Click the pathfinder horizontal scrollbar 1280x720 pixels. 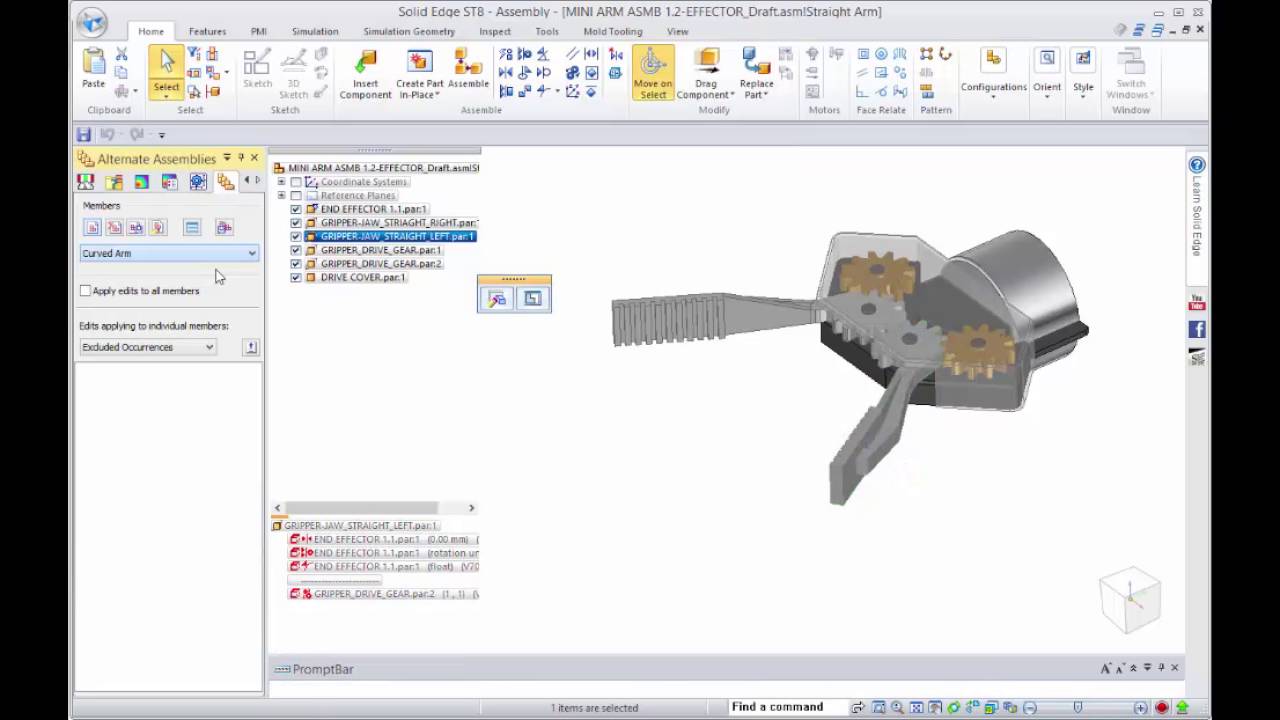click(x=374, y=508)
